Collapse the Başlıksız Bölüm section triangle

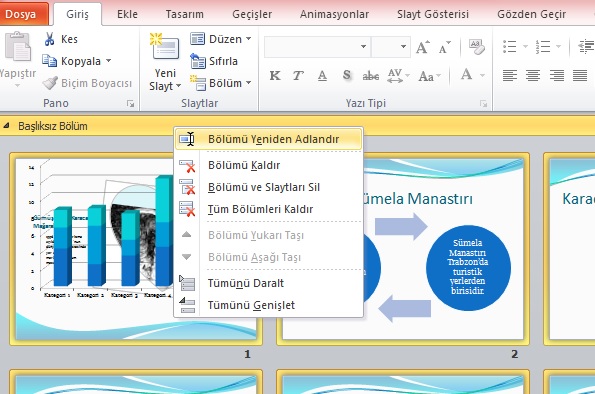6,126
